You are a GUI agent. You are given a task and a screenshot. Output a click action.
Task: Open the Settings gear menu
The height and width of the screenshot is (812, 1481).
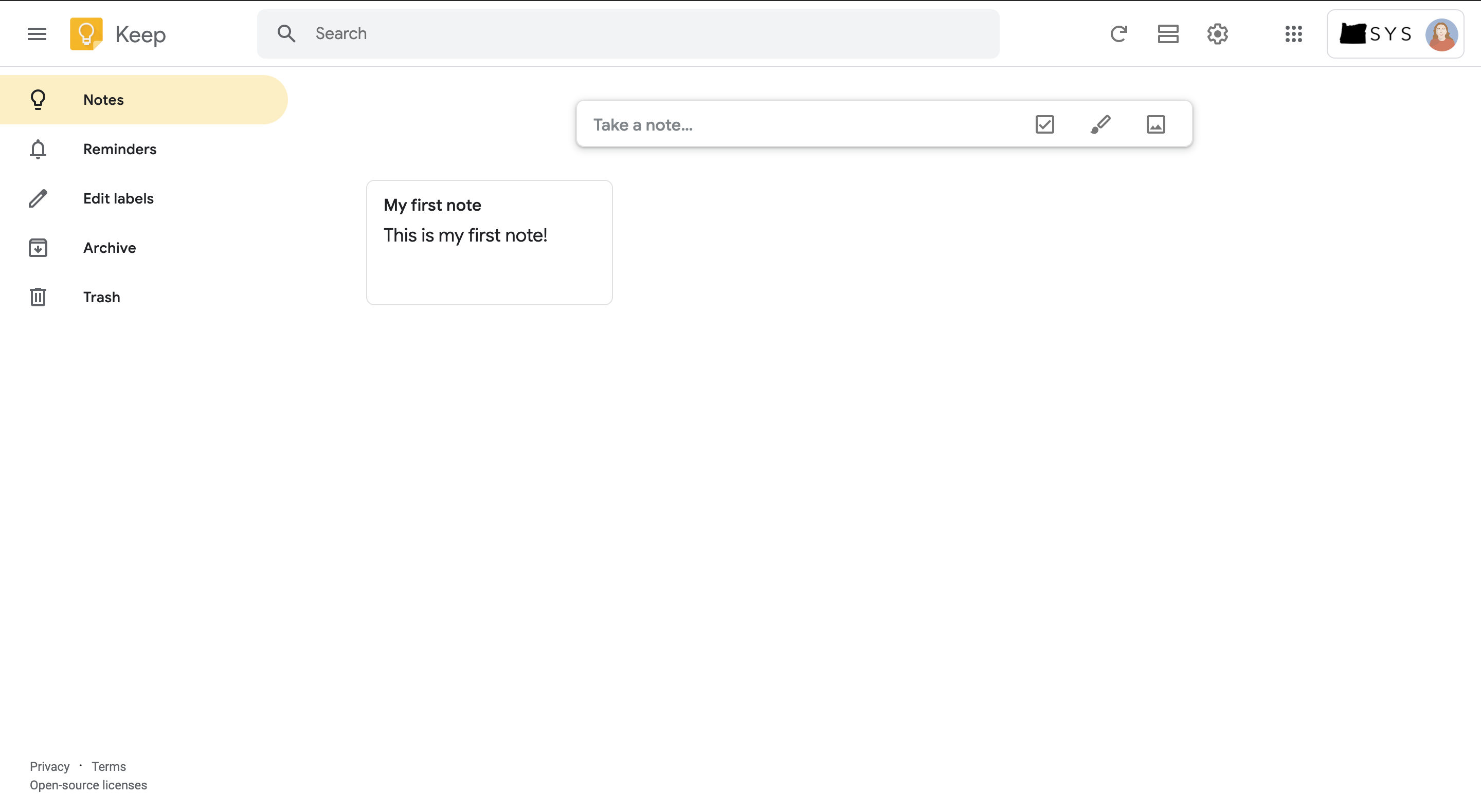1217,34
